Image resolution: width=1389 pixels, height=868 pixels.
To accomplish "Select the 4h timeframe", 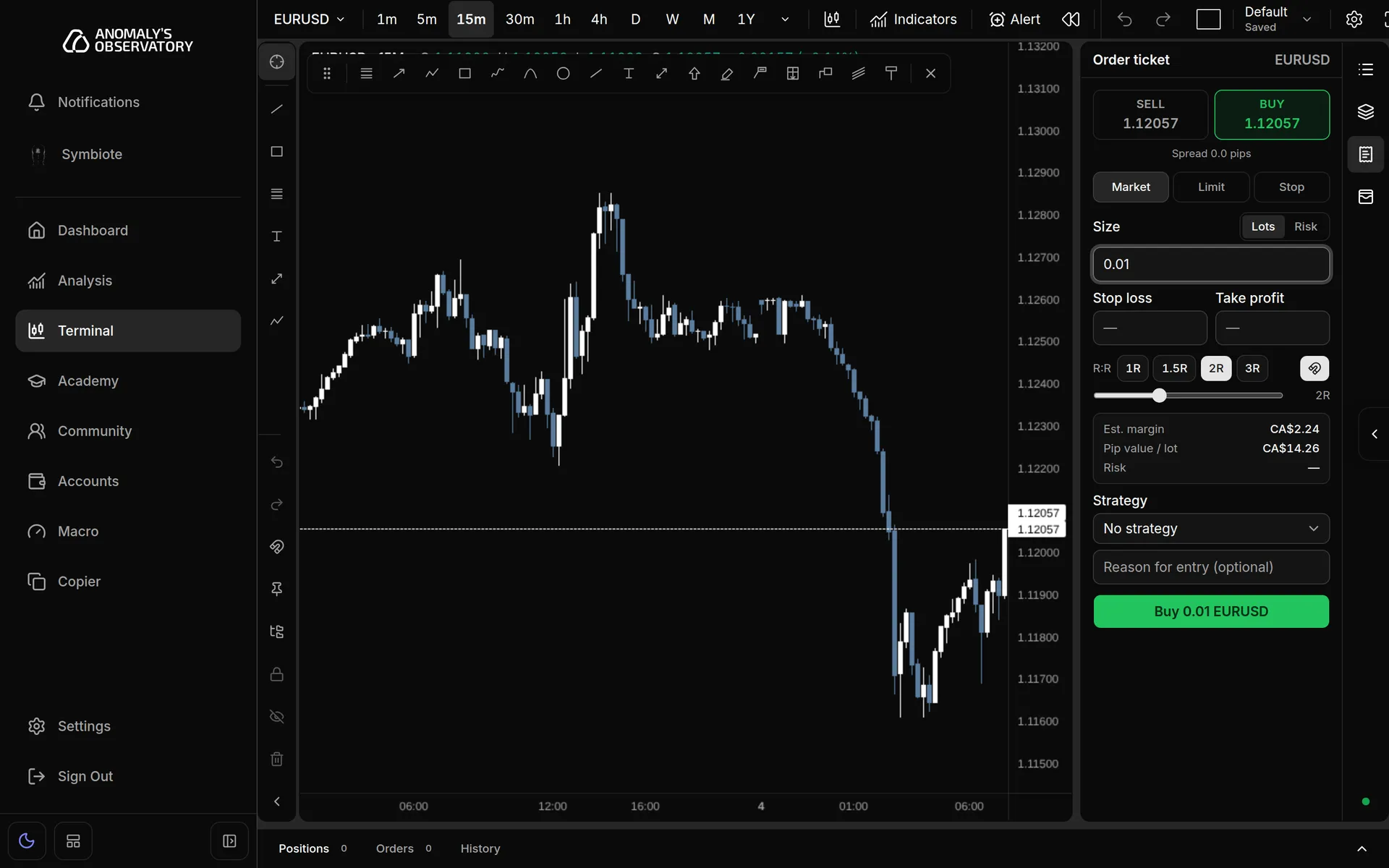I will coord(599,20).
